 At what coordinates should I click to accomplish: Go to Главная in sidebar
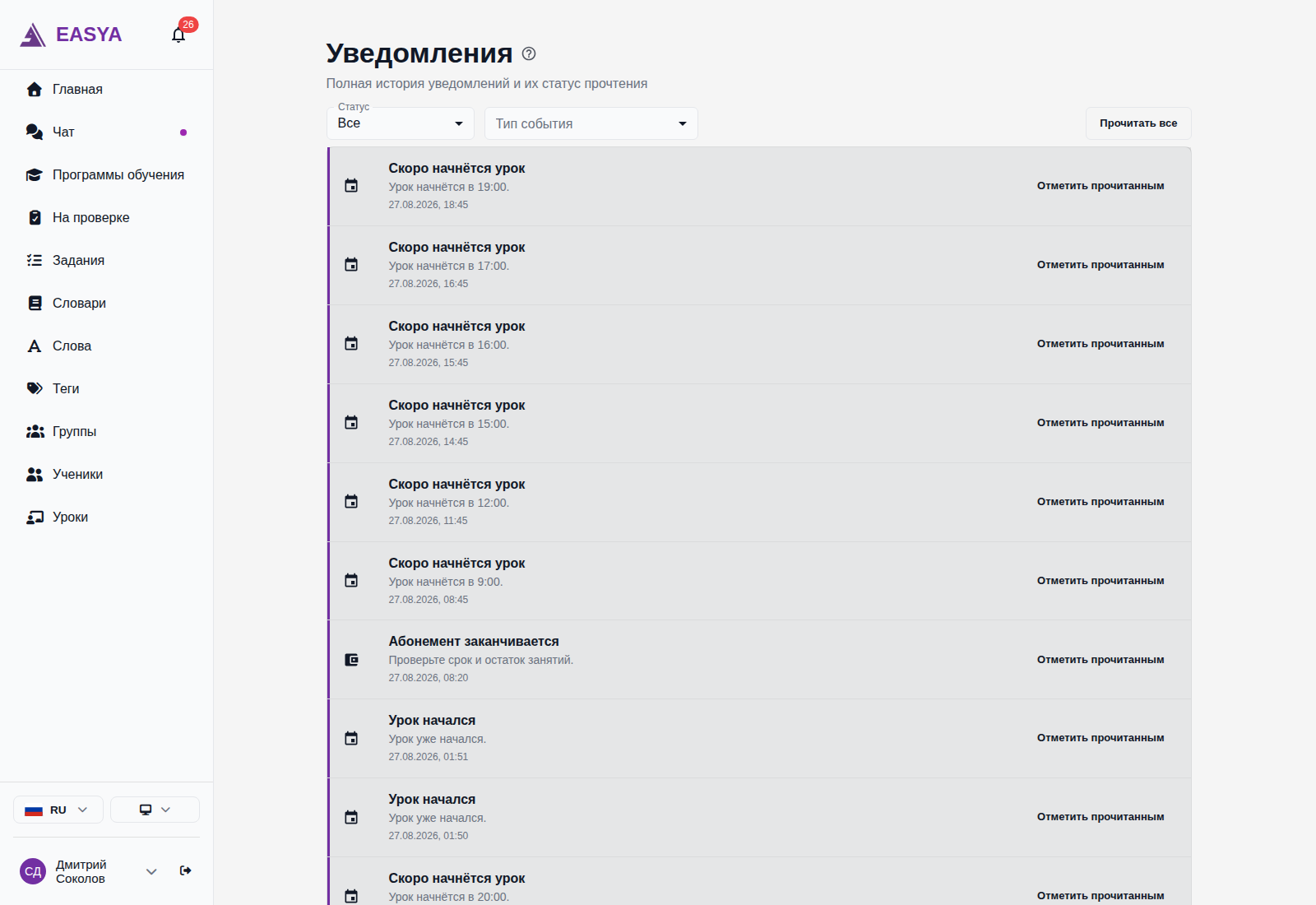(x=107, y=90)
